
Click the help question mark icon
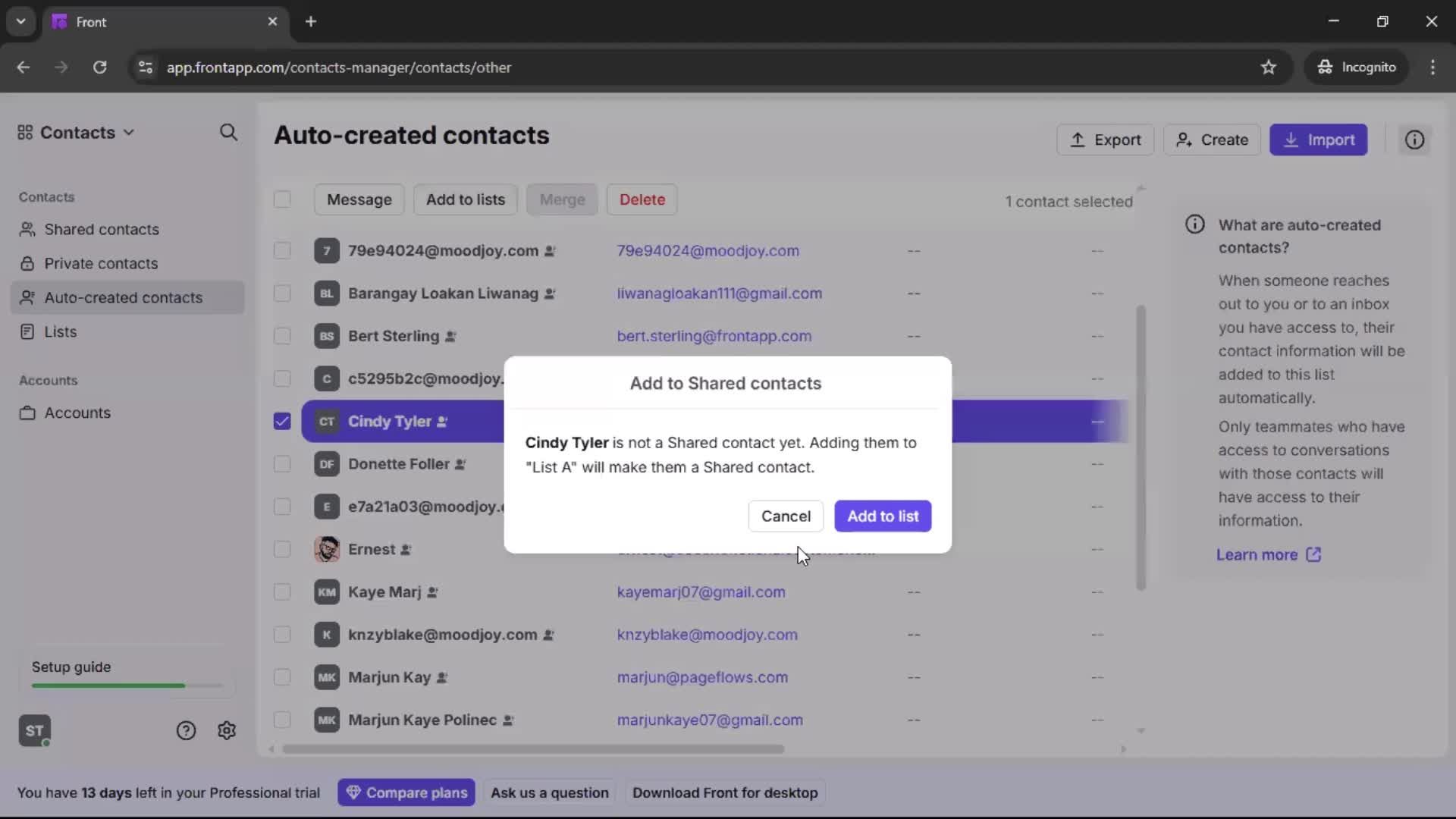pos(186,730)
